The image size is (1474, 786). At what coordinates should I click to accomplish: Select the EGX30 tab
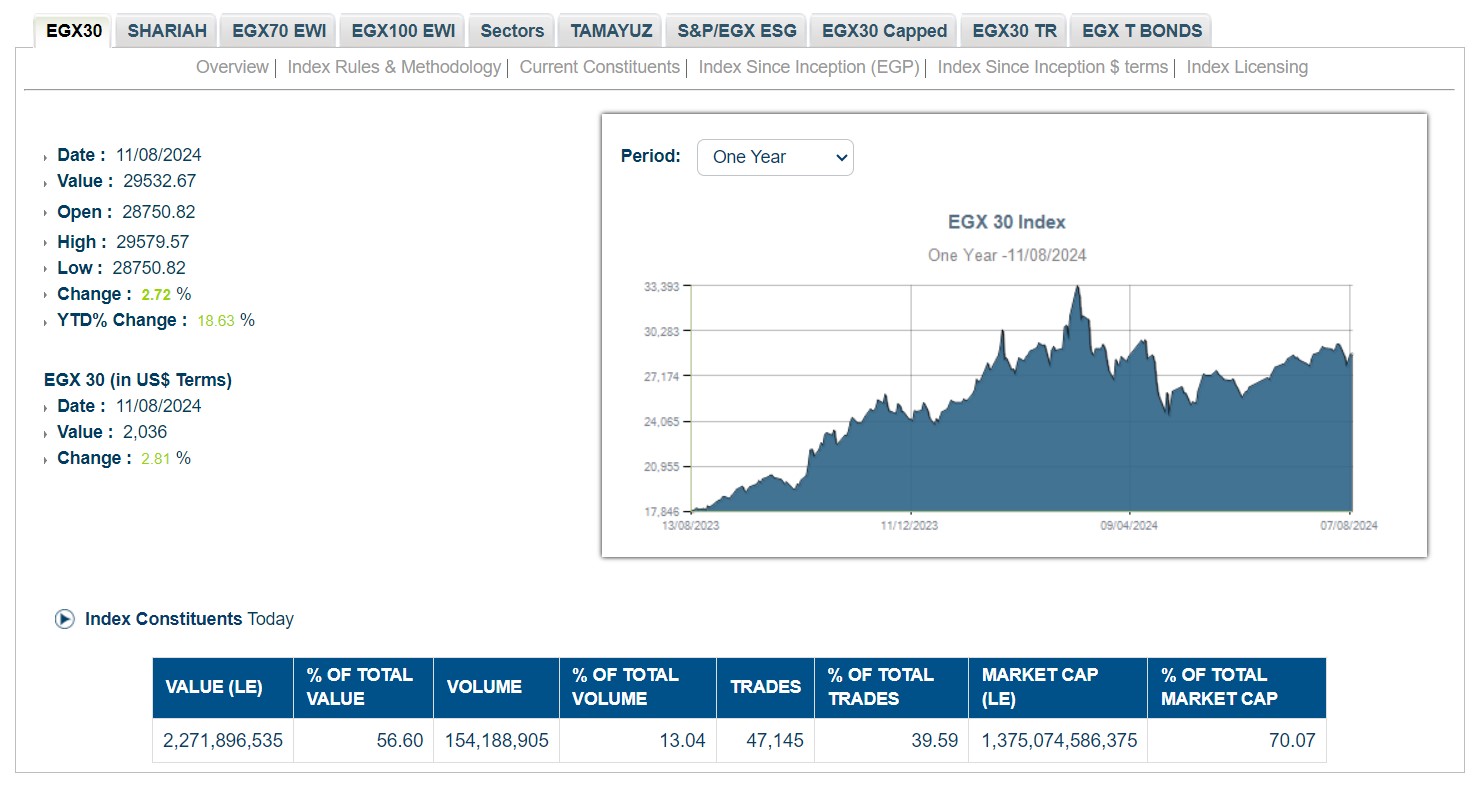(x=74, y=31)
